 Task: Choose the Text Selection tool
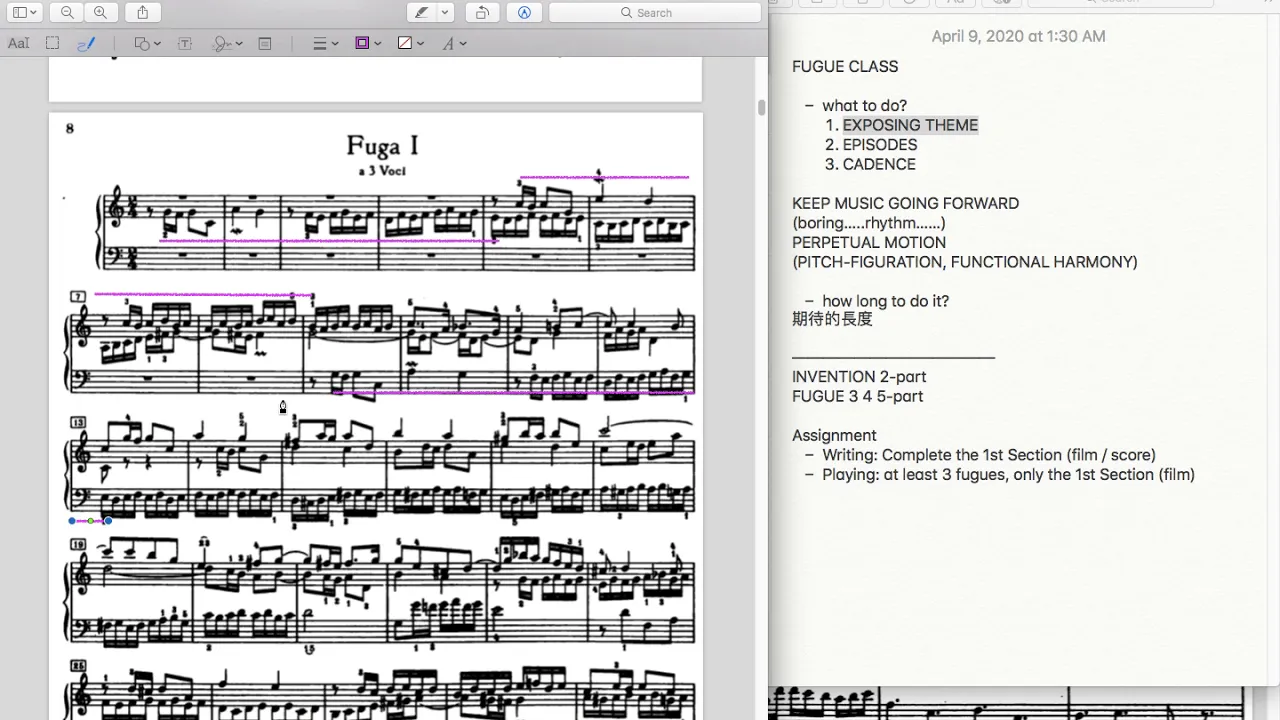coord(19,43)
